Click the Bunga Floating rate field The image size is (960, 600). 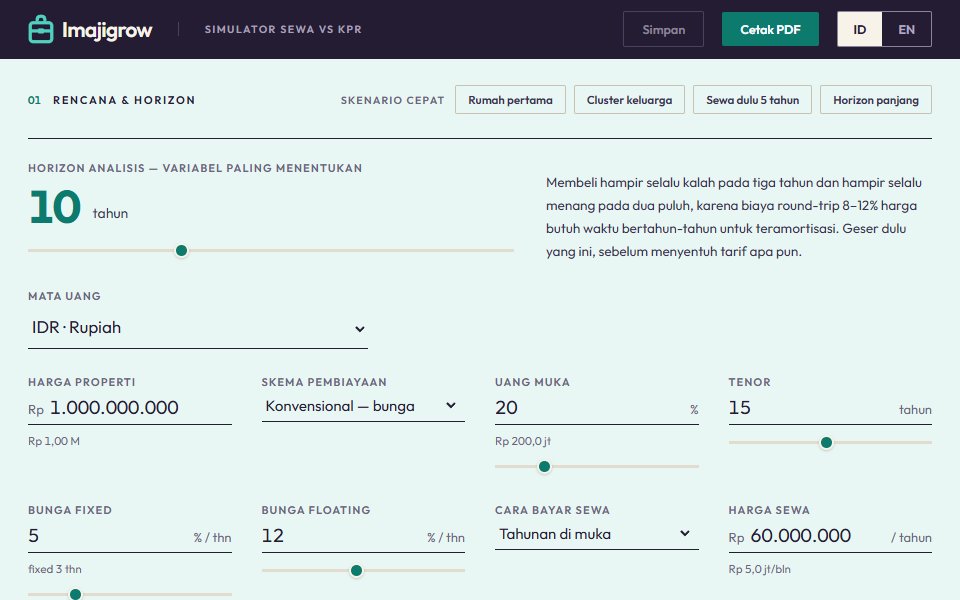tap(363, 536)
